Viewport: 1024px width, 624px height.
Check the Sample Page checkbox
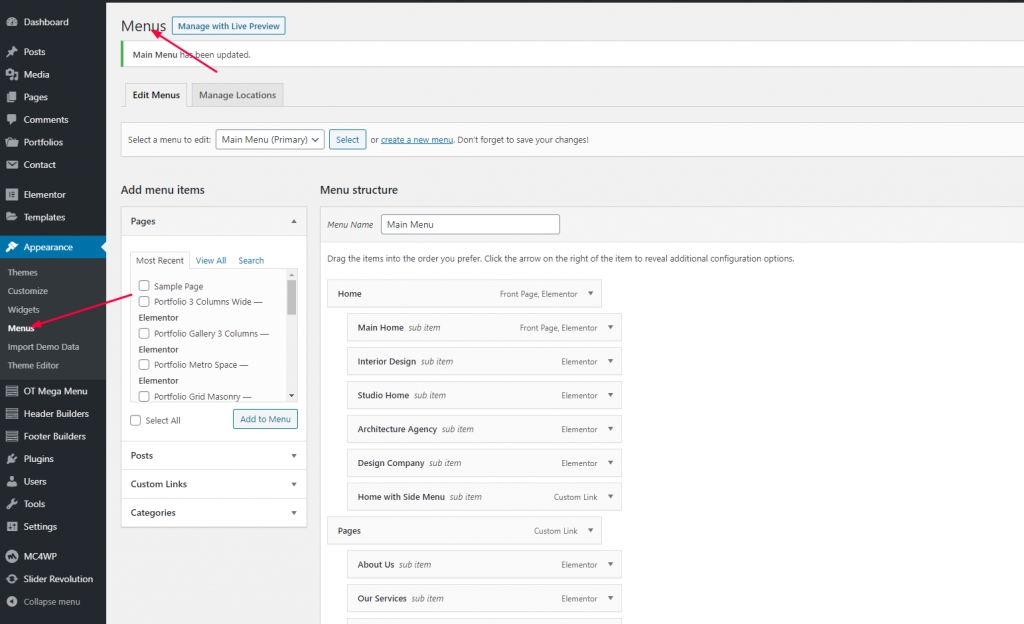[x=144, y=286]
